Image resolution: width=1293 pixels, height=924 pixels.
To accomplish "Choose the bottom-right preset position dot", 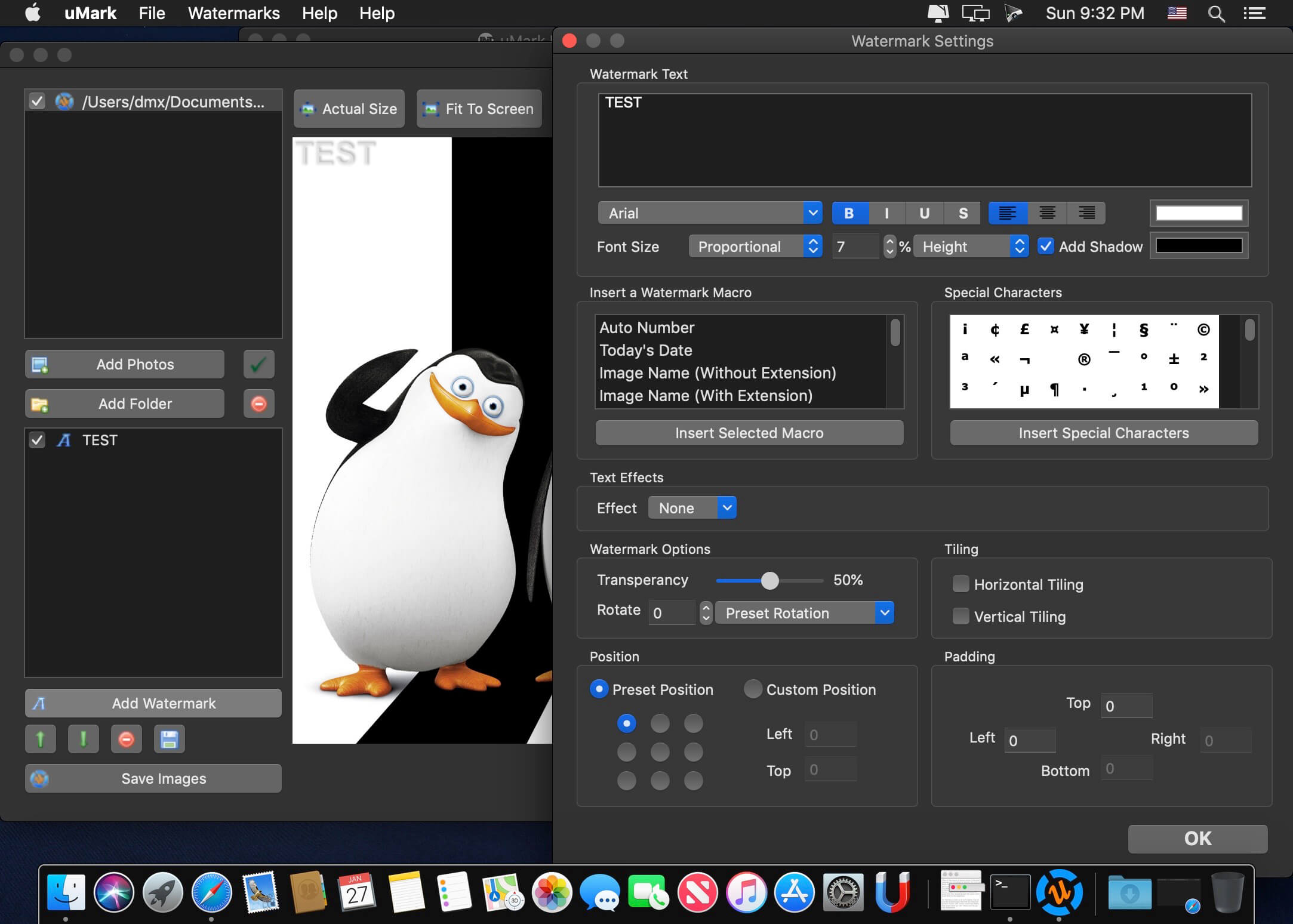I will 693,781.
